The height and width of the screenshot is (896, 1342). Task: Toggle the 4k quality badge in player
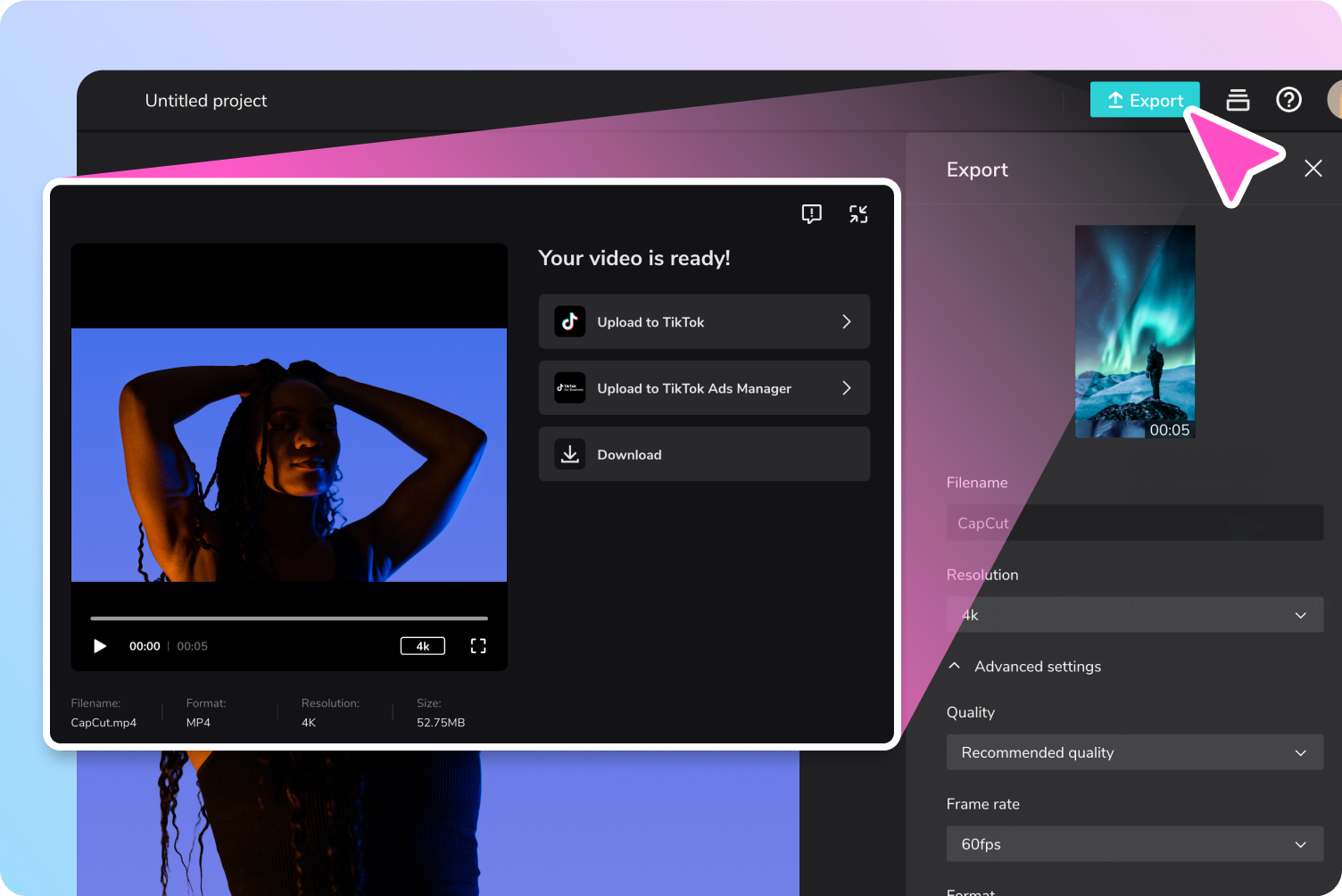click(x=423, y=646)
